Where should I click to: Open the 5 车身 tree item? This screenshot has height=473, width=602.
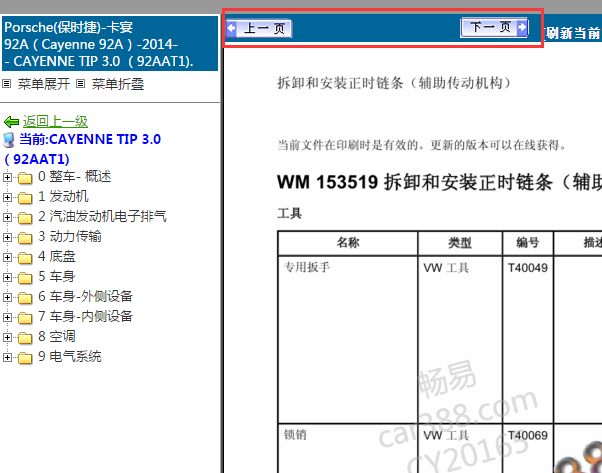pos(56,276)
